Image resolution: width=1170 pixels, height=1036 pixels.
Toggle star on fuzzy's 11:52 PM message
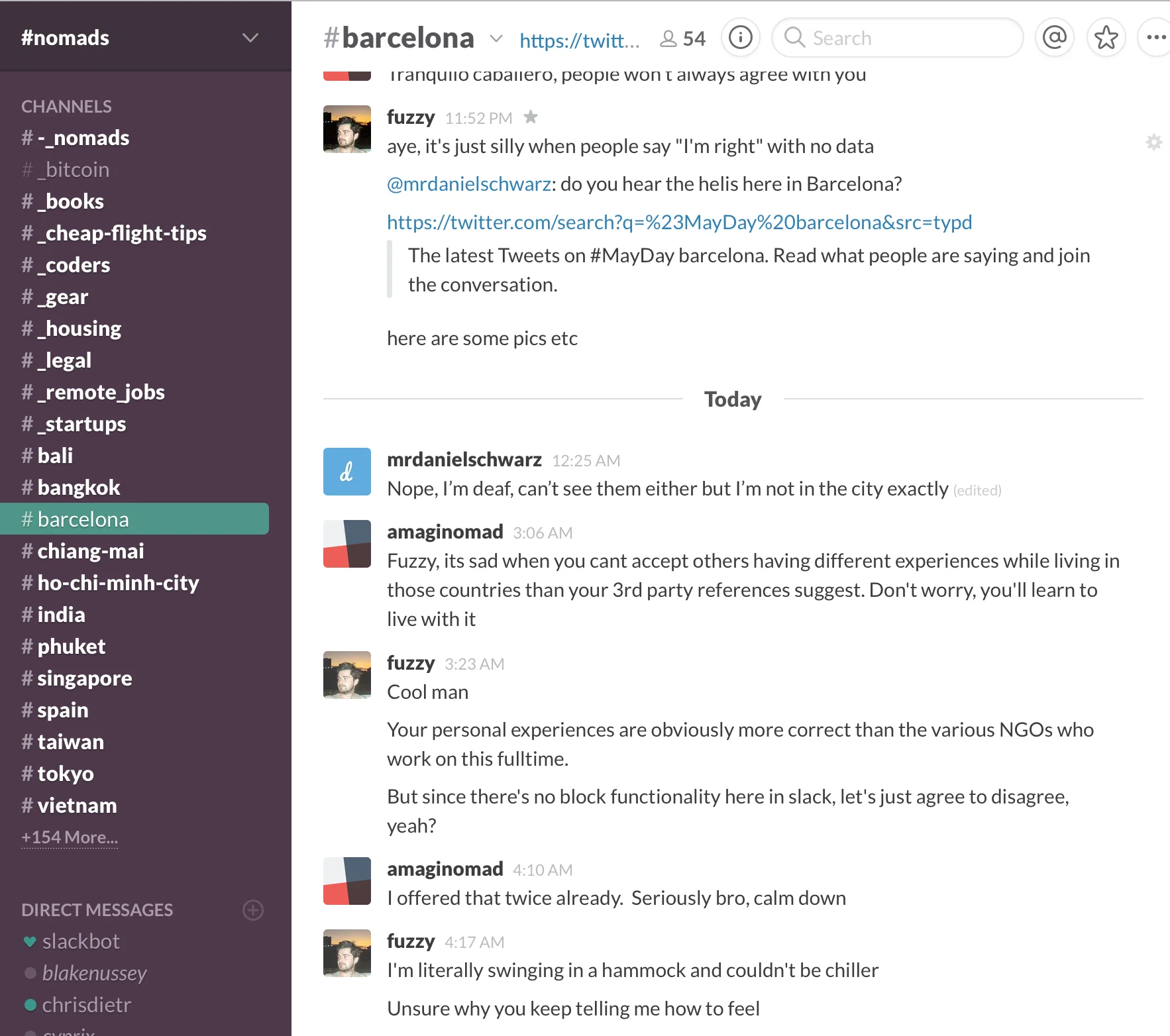(x=531, y=117)
